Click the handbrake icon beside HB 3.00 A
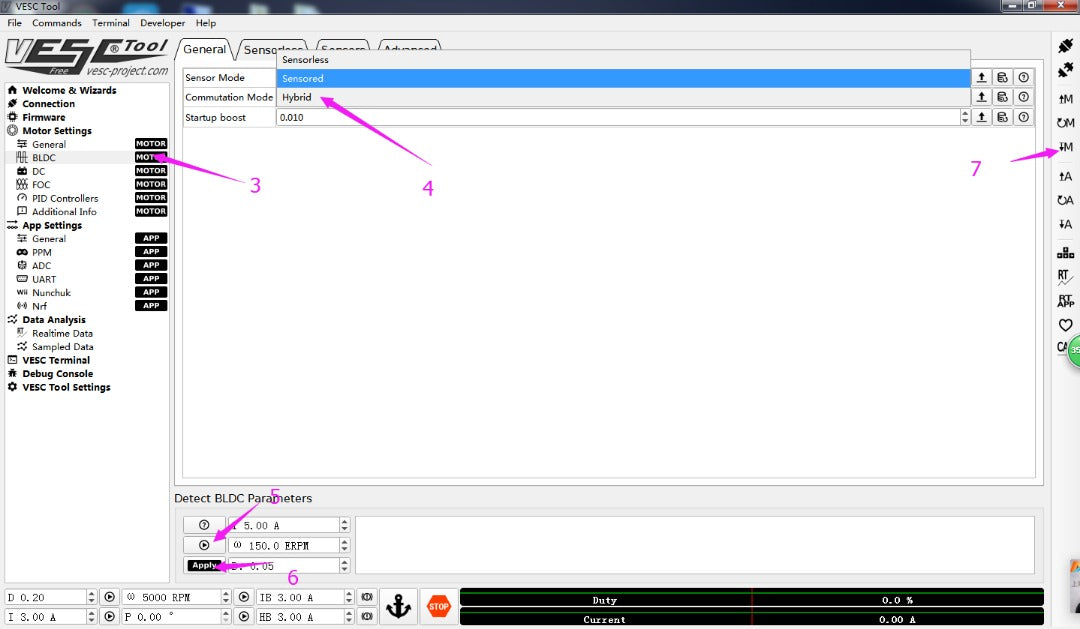Image resolution: width=1080 pixels, height=629 pixels. tap(367, 617)
